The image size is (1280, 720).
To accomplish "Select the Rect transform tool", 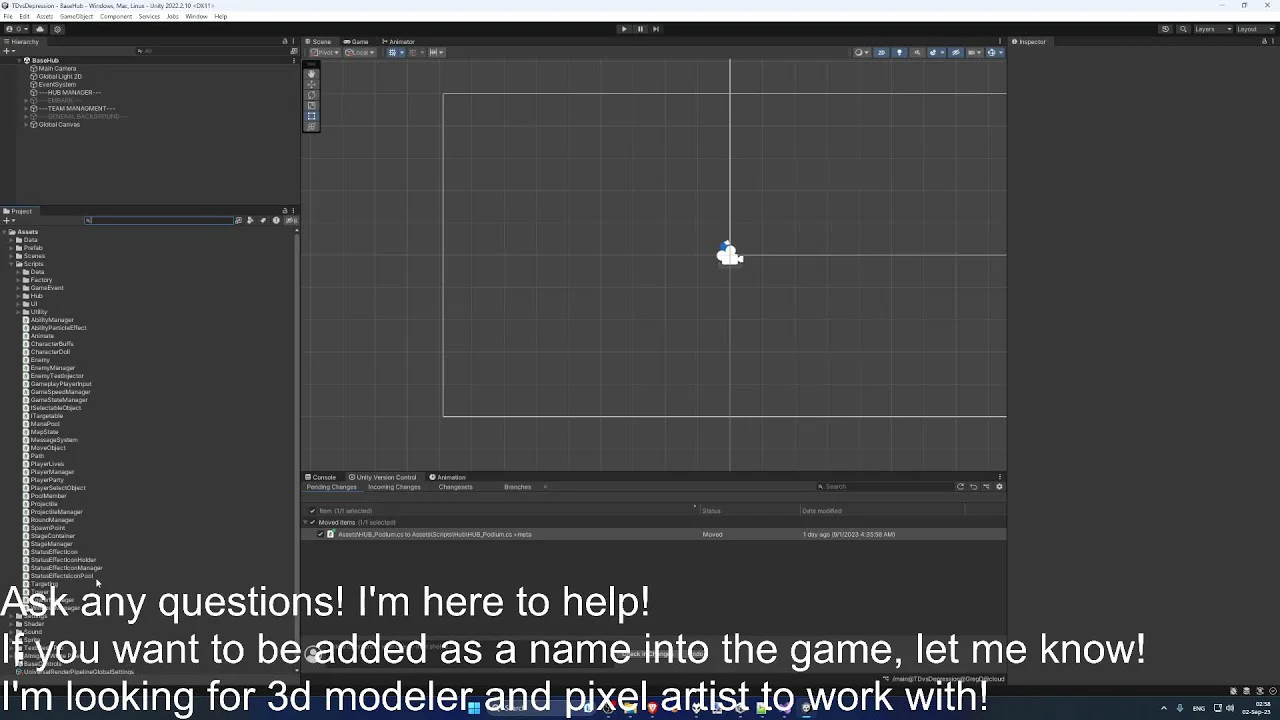I will [x=311, y=115].
